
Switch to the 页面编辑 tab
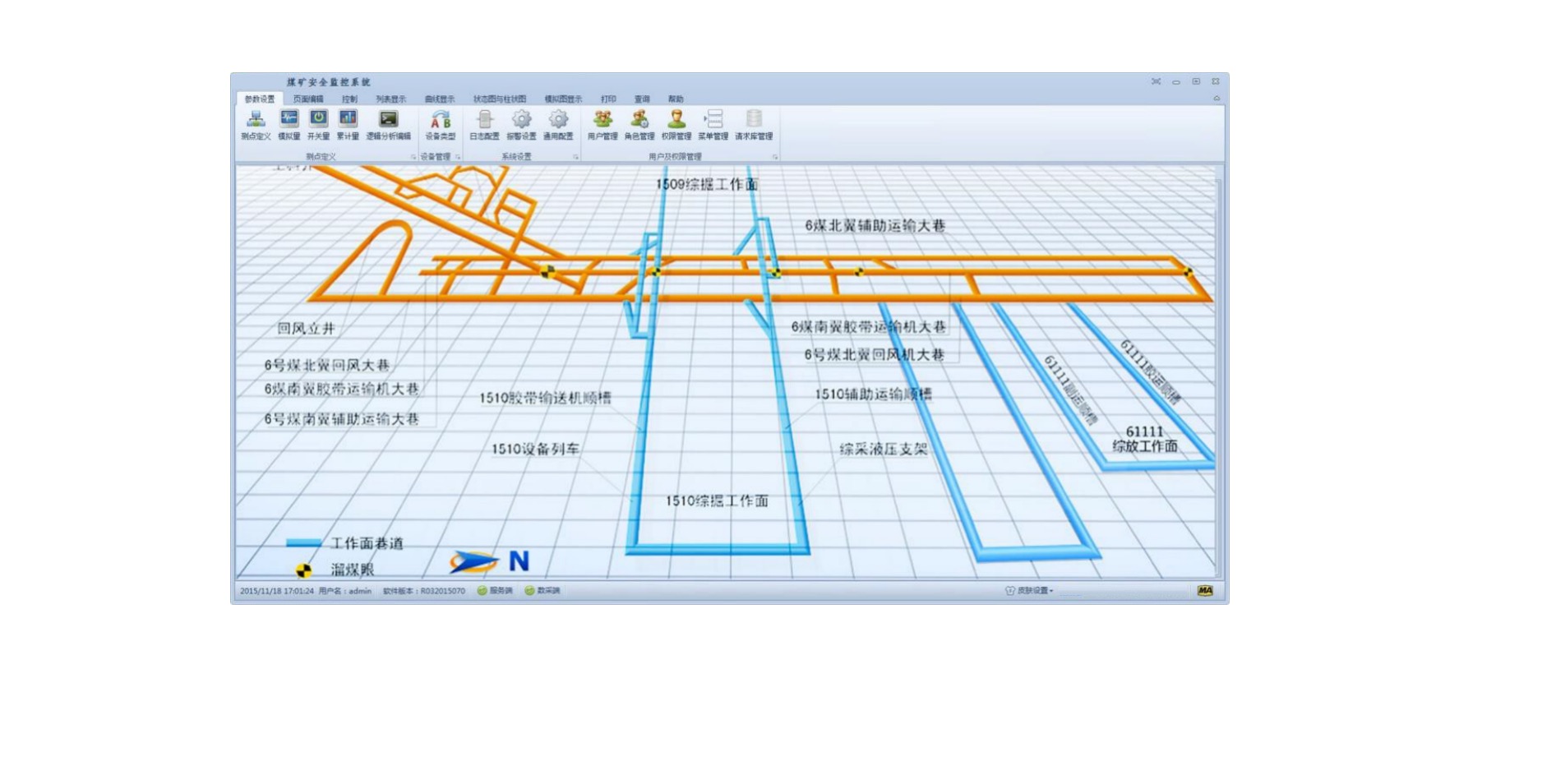[x=308, y=99]
